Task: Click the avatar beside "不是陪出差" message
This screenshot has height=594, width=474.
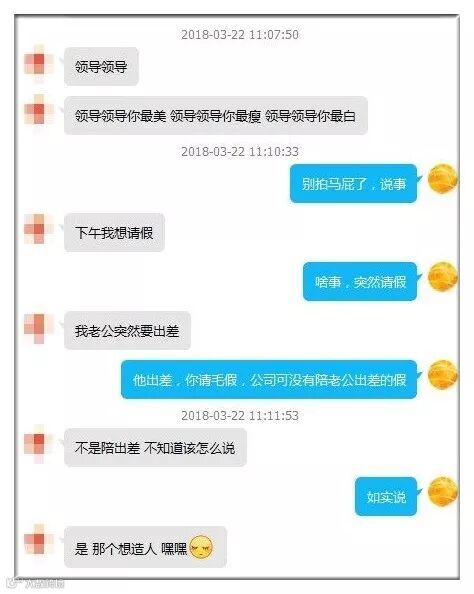Action: point(37,444)
